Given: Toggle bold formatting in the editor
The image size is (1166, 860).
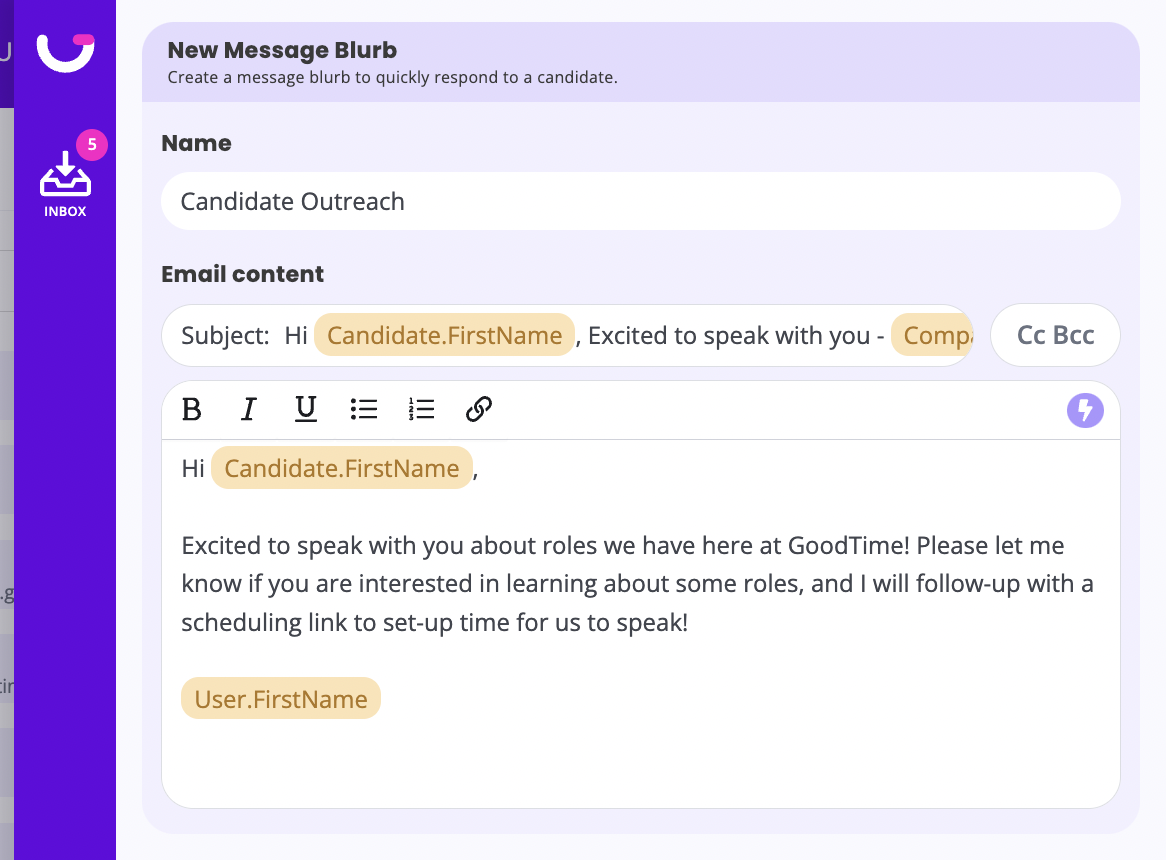Looking at the screenshot, I should [192, 410].
